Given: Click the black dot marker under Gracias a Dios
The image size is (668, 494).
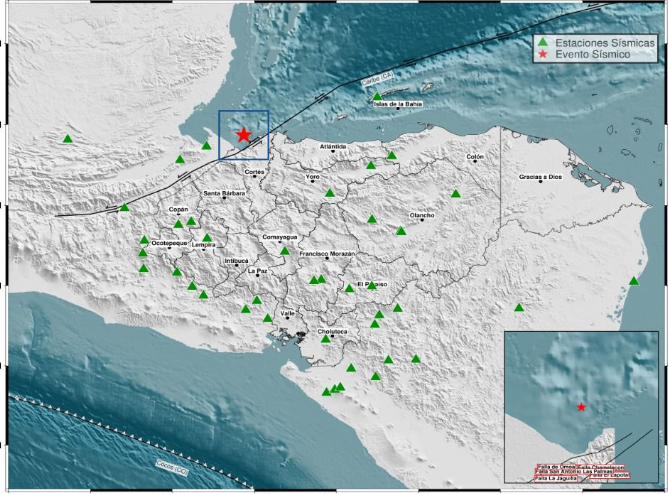Looking at the screenshot, I should 541,182.
